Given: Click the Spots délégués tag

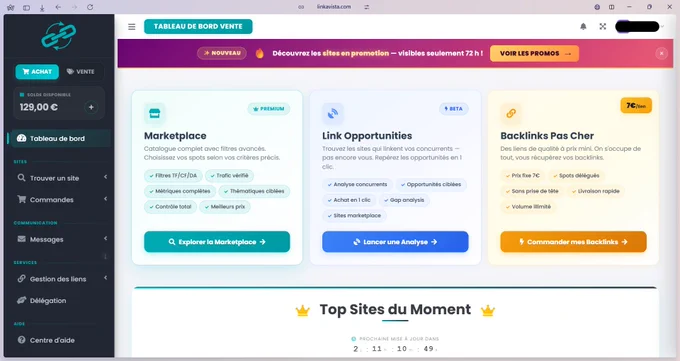Looking at the screenshot, I should click(x=576, y=176).
